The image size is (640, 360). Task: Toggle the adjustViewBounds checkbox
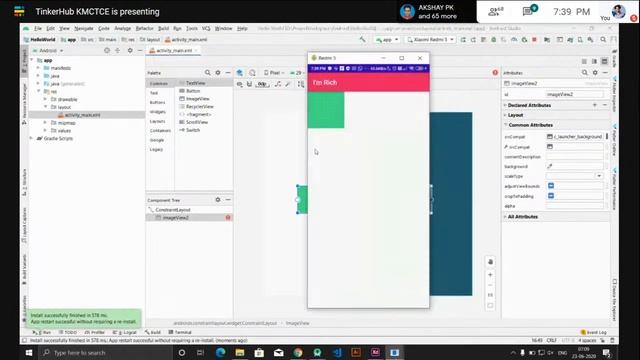point(551,186)
